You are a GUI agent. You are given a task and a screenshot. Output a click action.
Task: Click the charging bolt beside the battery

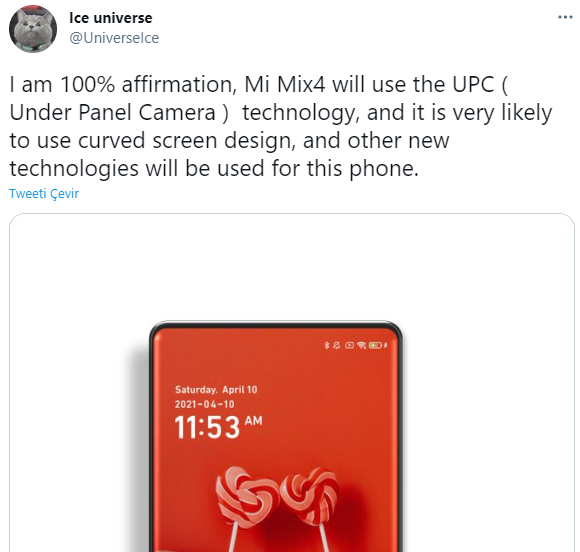pyautogui.click(x=385, y=345)
